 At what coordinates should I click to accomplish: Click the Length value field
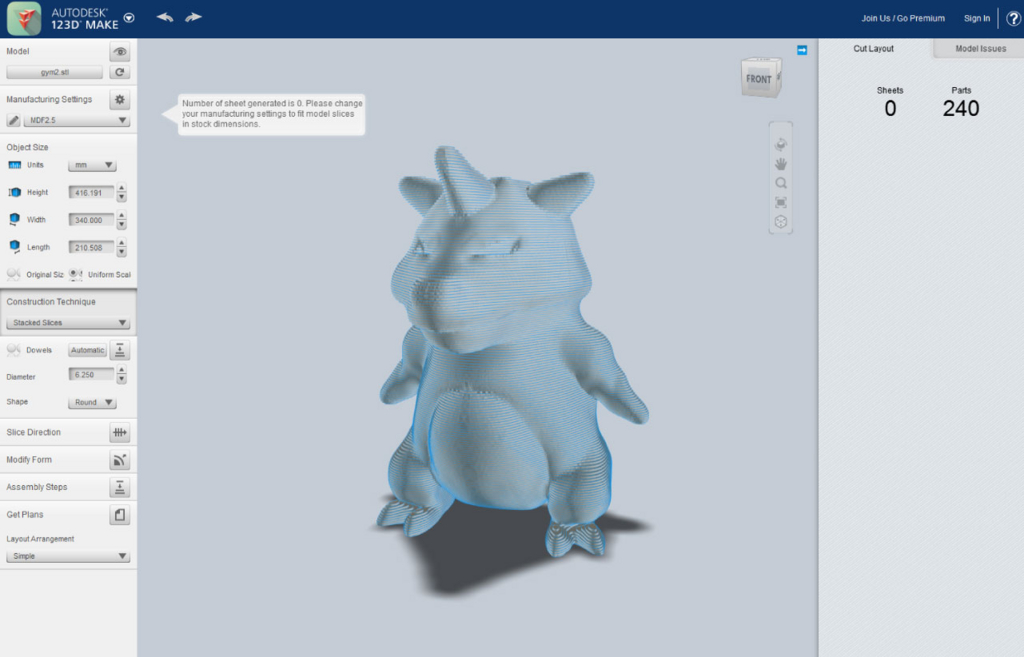pos(91,248)
